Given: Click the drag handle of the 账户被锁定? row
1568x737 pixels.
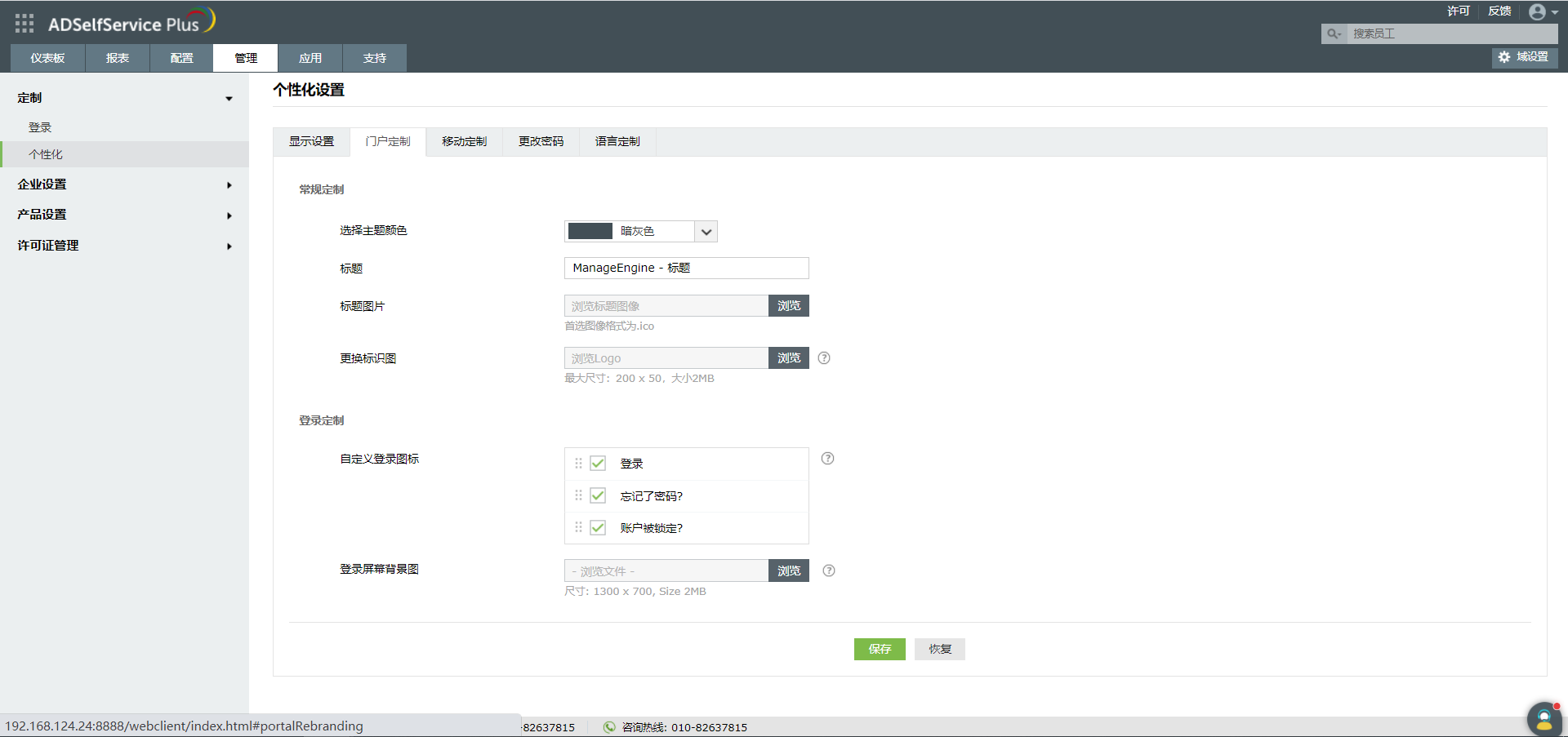Looking at the screenshot, I should pos(578,527).
